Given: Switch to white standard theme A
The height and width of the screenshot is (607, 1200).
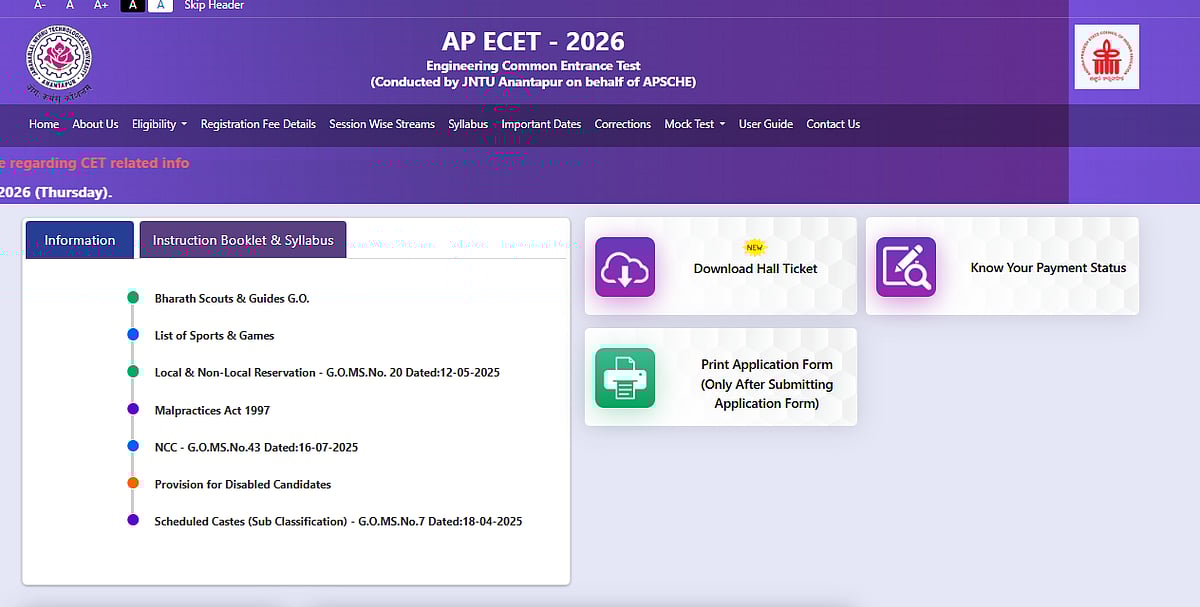Looking at the screenshot, I should pos(160,5).
